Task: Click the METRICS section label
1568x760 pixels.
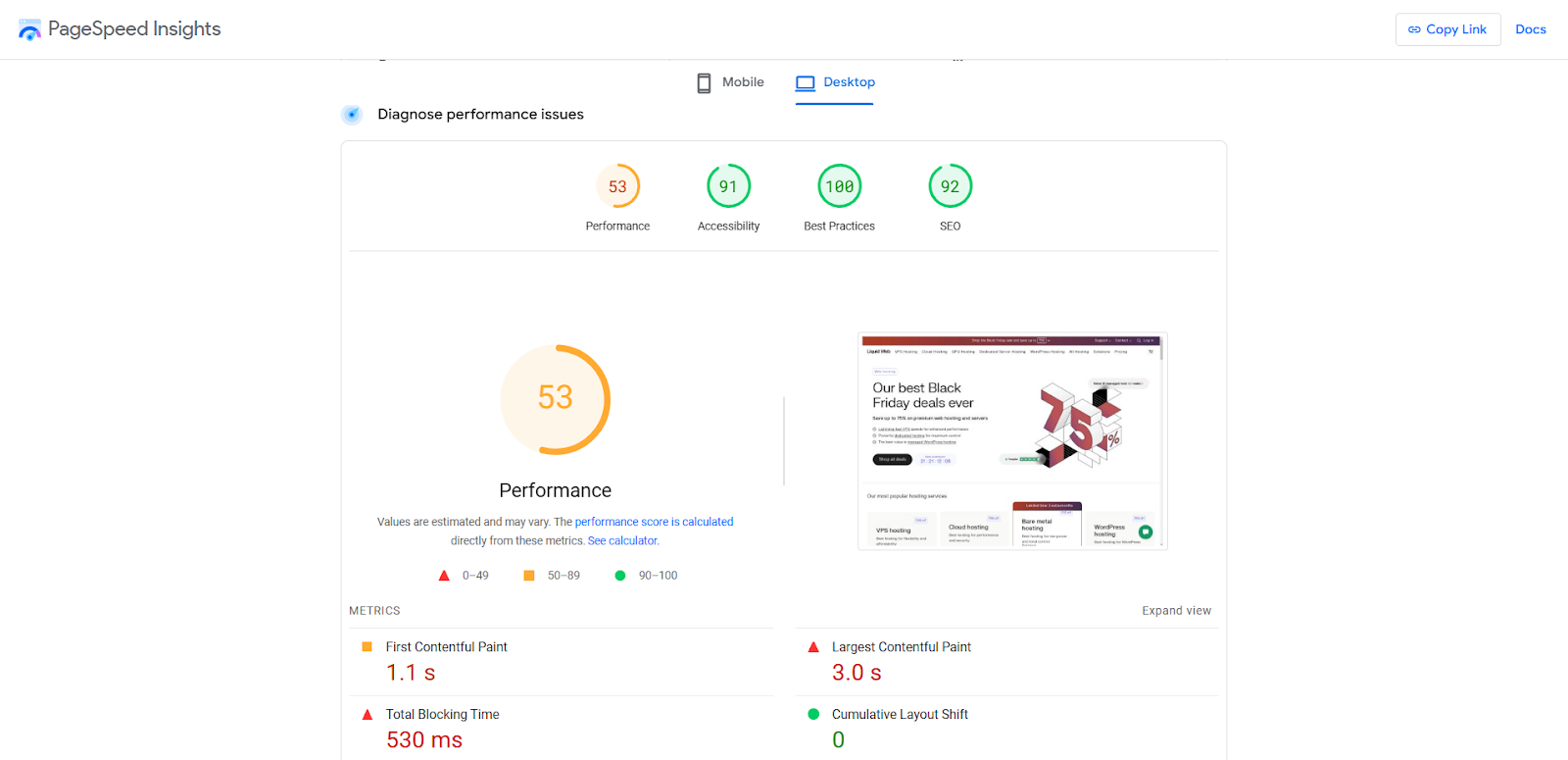Action: [x=374, y=611]
